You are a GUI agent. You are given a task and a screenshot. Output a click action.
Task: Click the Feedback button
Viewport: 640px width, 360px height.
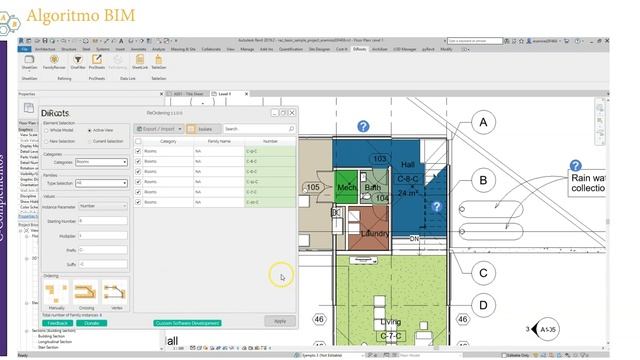click(58, 323)
